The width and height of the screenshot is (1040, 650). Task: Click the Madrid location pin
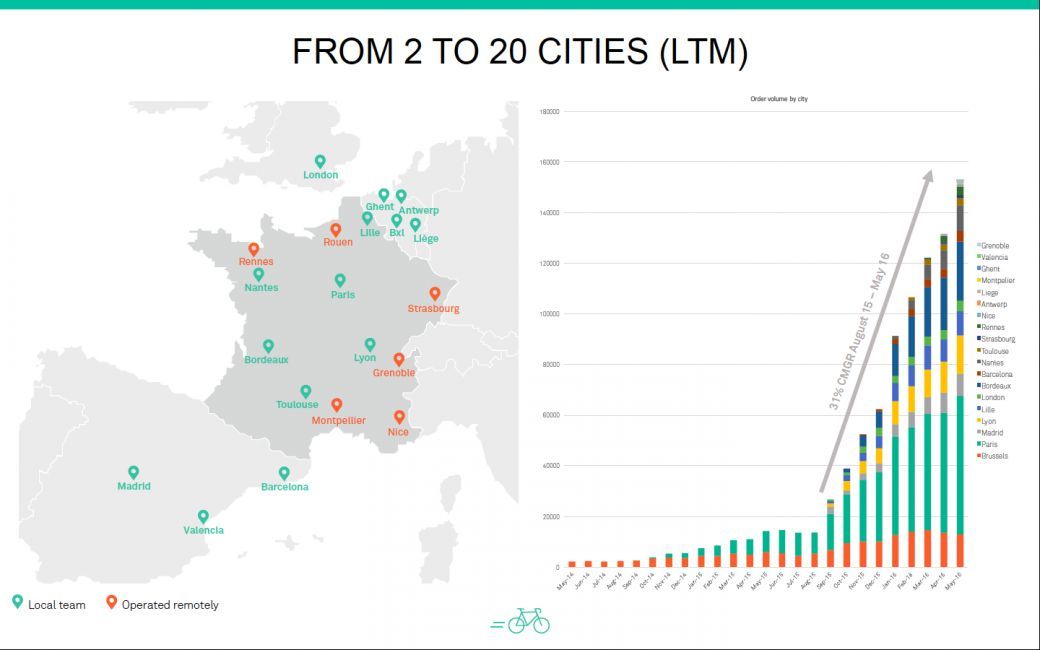coord(133,472)
